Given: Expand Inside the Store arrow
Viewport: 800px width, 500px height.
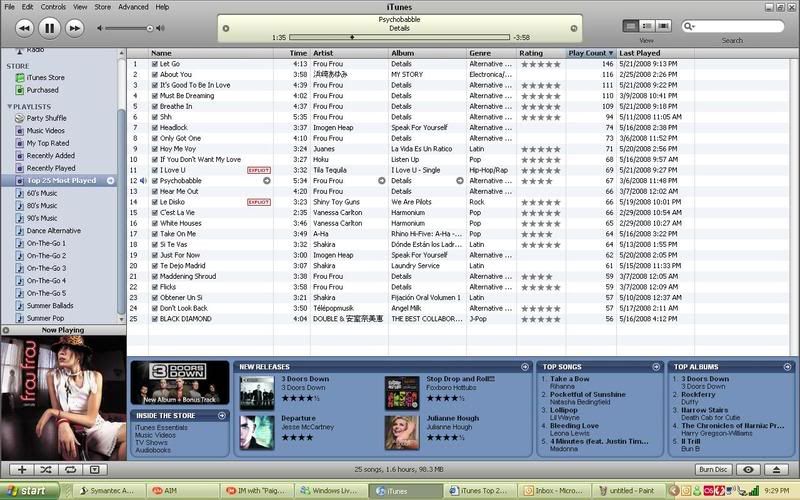Looking at the screenshot, I should pyautogui.click(x=221, y=416).
